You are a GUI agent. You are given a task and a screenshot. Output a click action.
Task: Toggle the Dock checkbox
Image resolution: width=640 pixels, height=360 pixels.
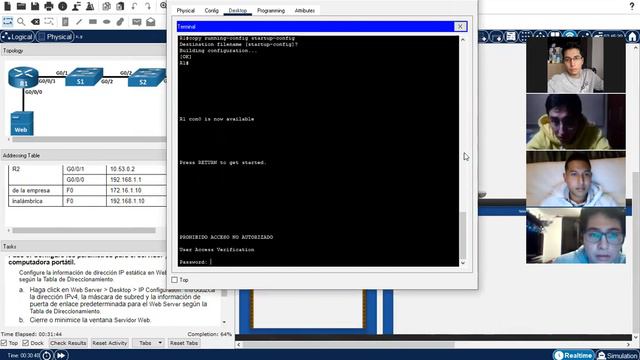coord(26,343)
